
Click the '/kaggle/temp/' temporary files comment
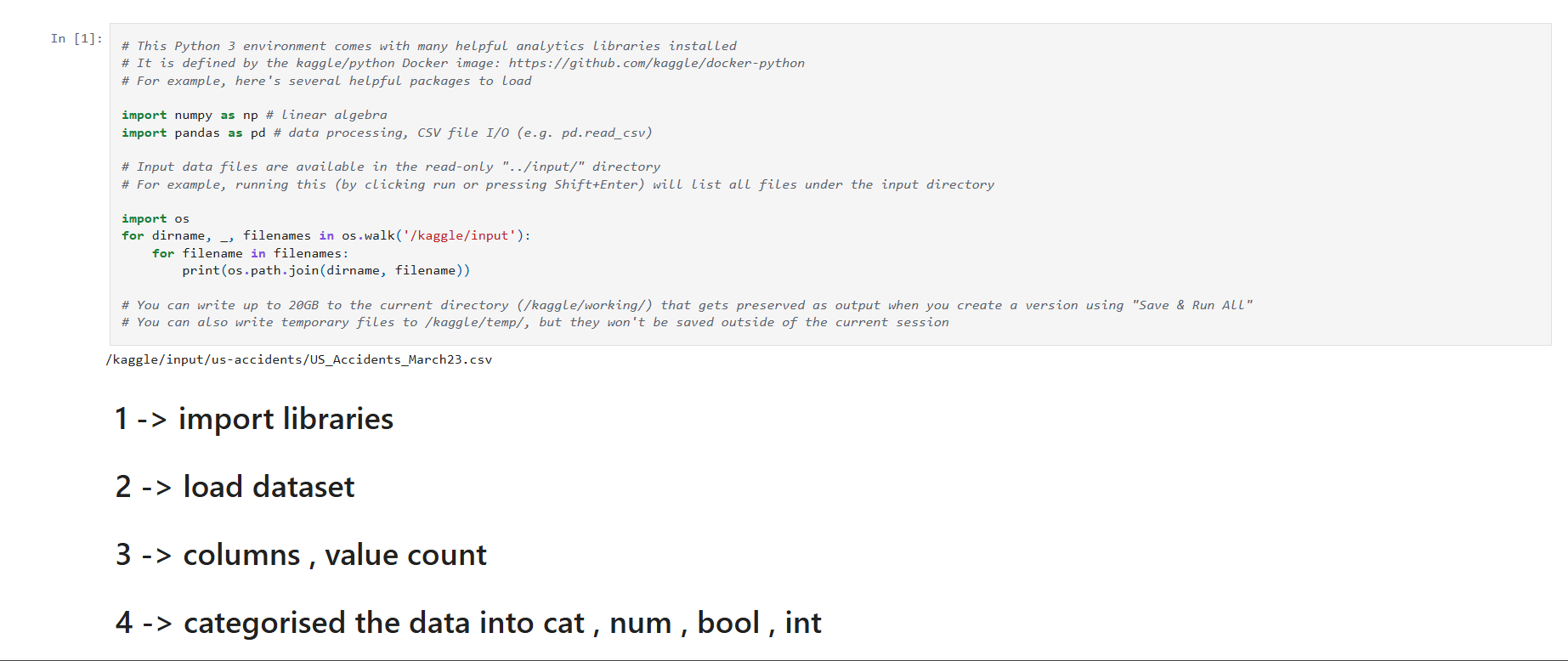click(x=535, y=322)
